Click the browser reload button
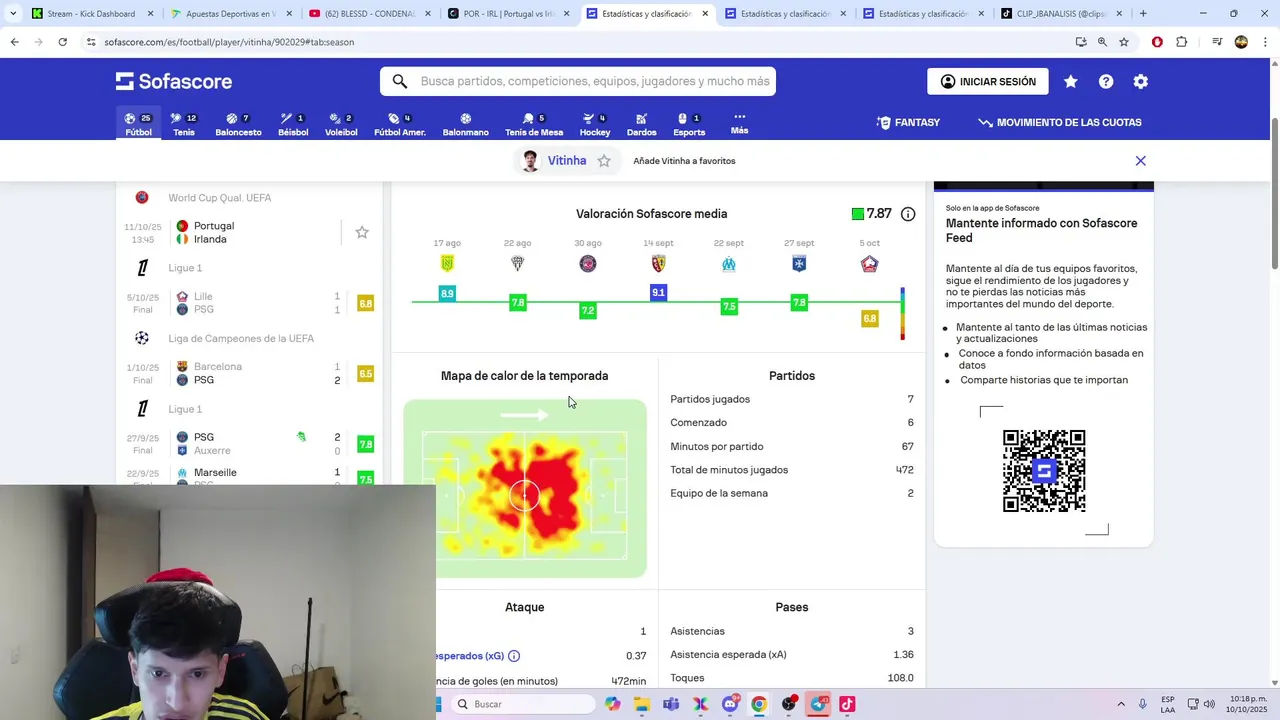The height and width of the screenshot is (720, 1280). [x=62, y=42]
